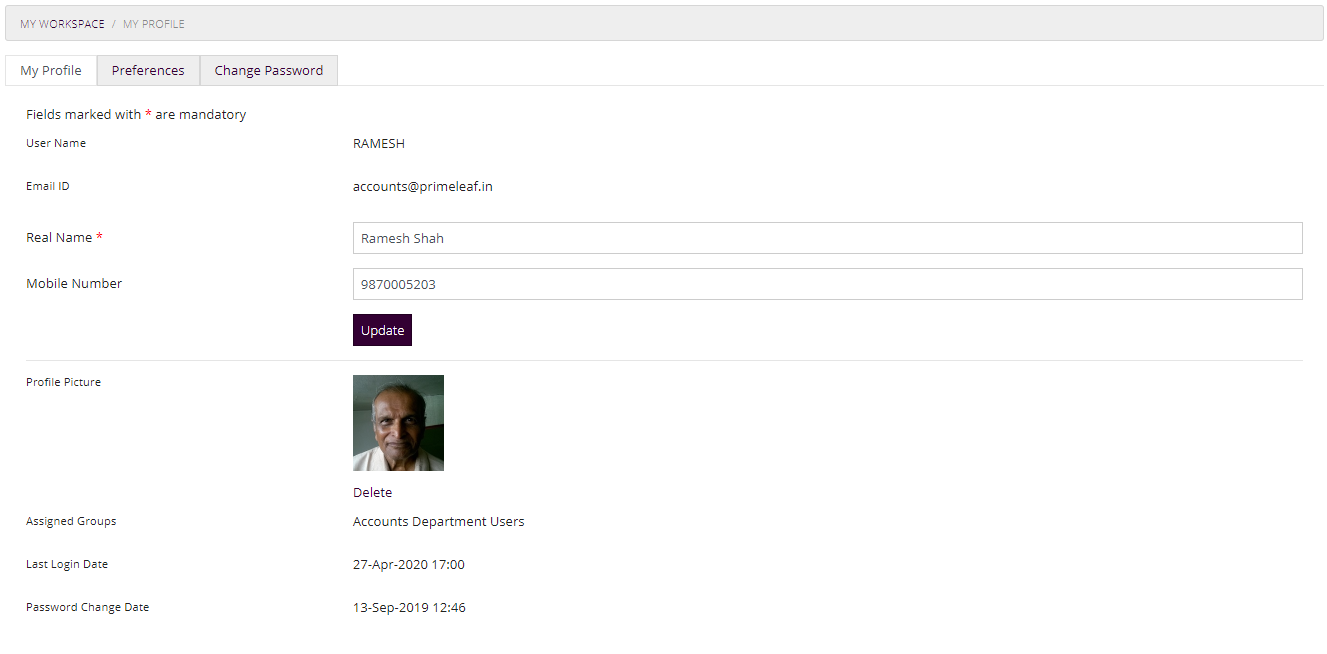1327x654 pixels.
Task: Switch to the Preferences tab
Action: click(148, 70)
